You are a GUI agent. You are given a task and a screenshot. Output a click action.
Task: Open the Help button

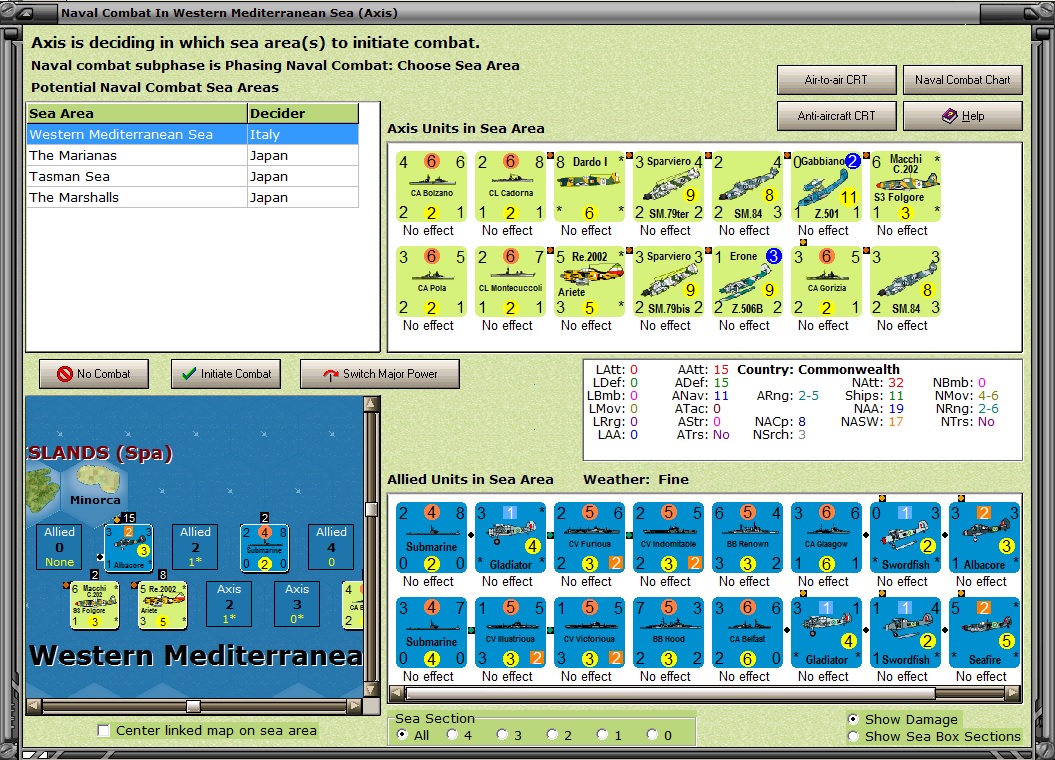pyautogui.click(x=963, y=116)
